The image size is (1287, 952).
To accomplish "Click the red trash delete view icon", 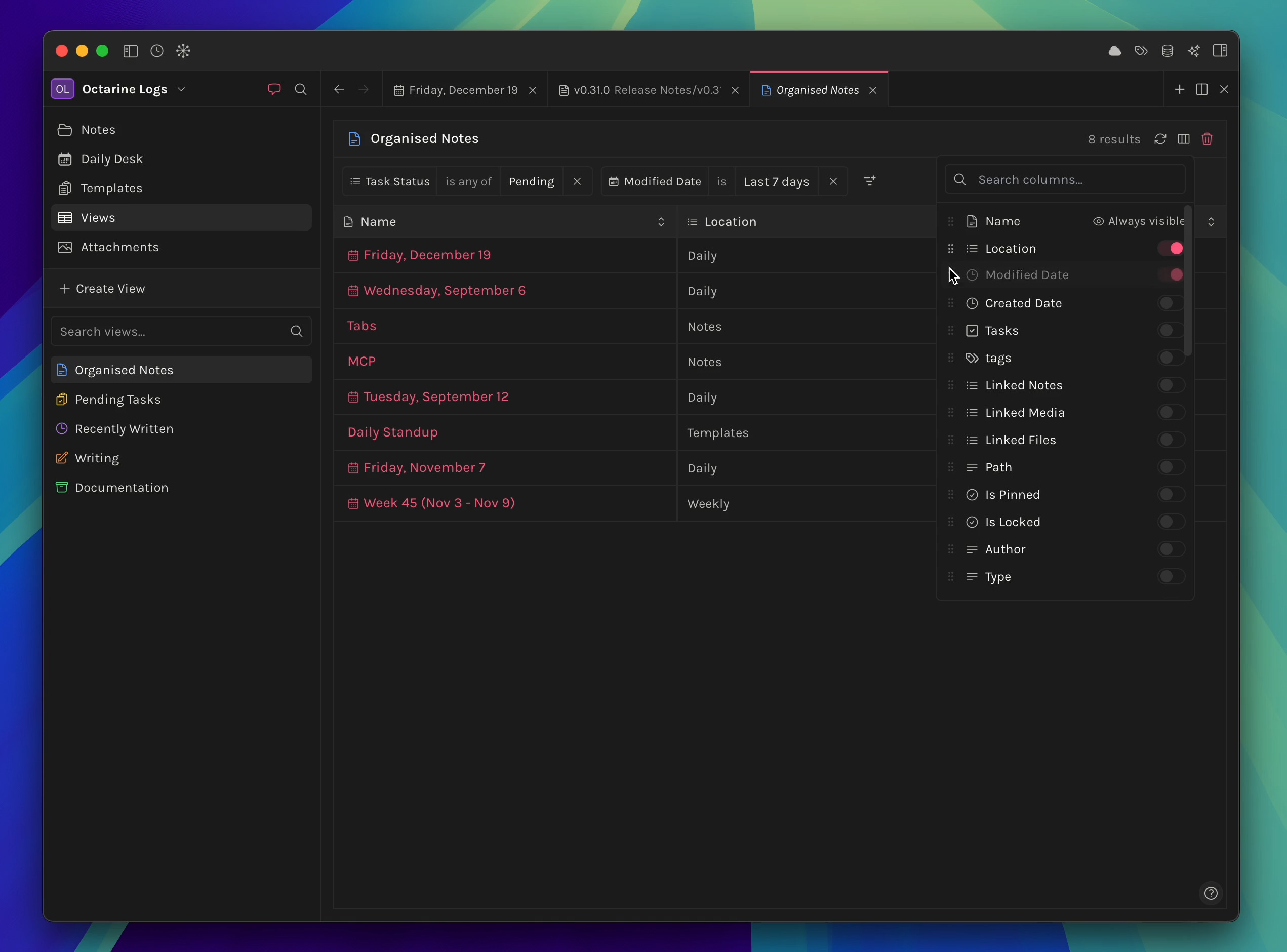I will [x=1207, y=139].
